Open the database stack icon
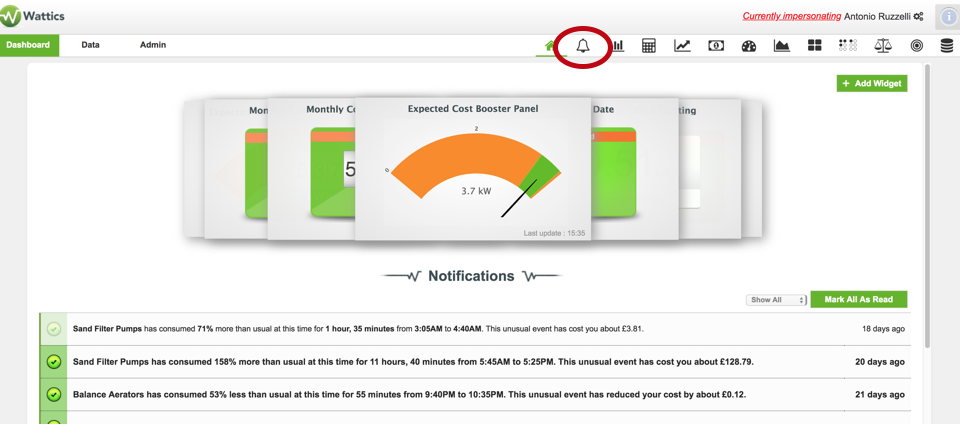 tap(946, 45)
